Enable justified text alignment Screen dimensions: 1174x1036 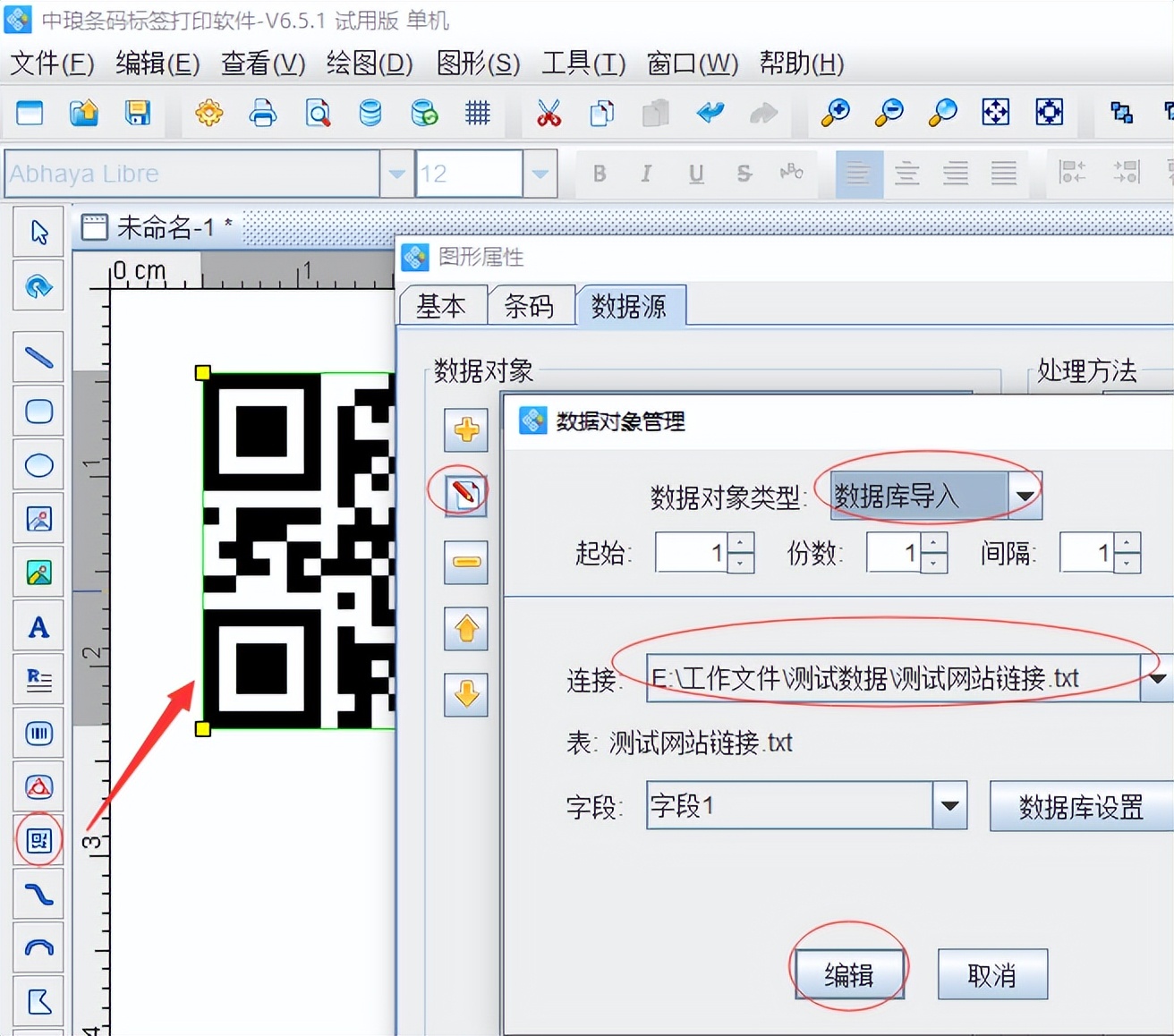(1004, 174)
